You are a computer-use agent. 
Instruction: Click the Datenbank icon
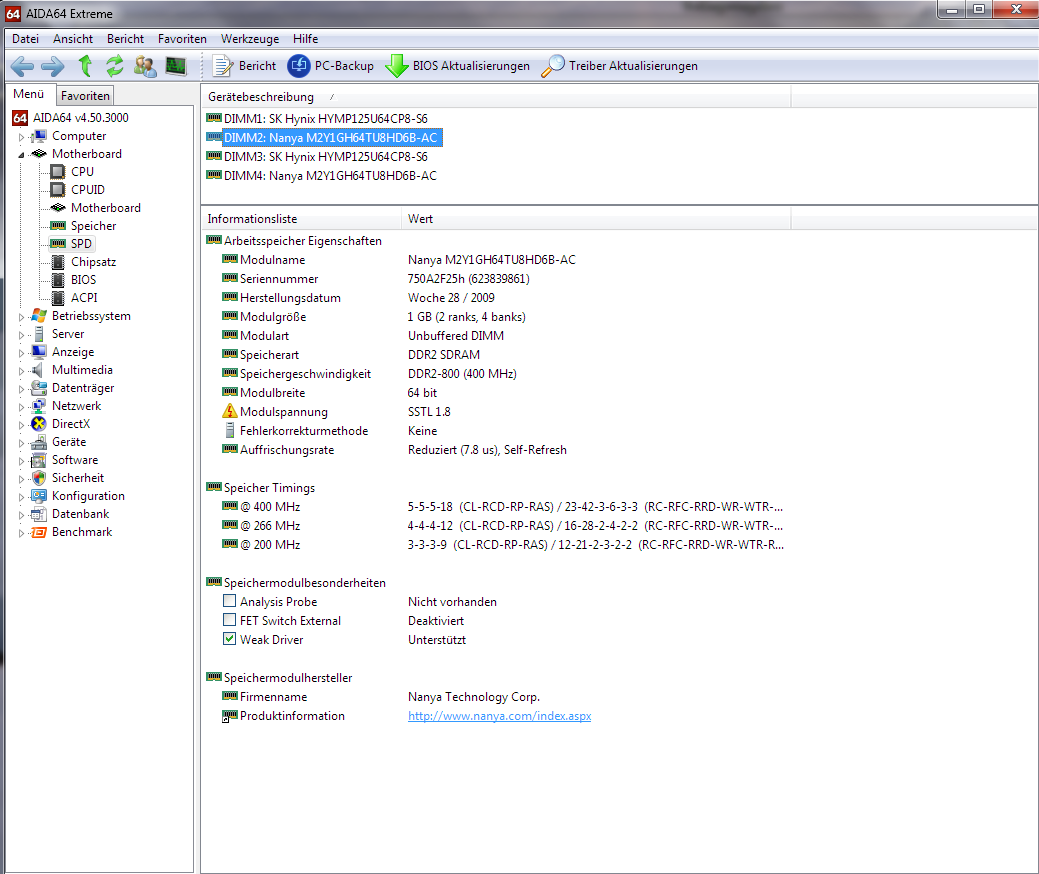coord(39,514)
